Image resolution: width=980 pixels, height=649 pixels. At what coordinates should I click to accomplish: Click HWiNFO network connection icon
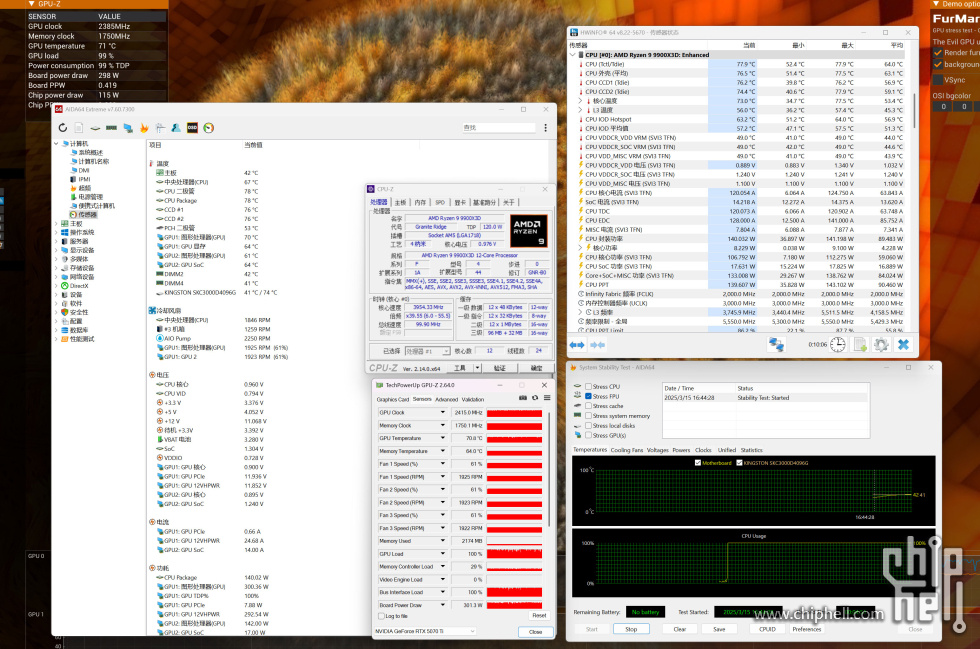point(776,345)
